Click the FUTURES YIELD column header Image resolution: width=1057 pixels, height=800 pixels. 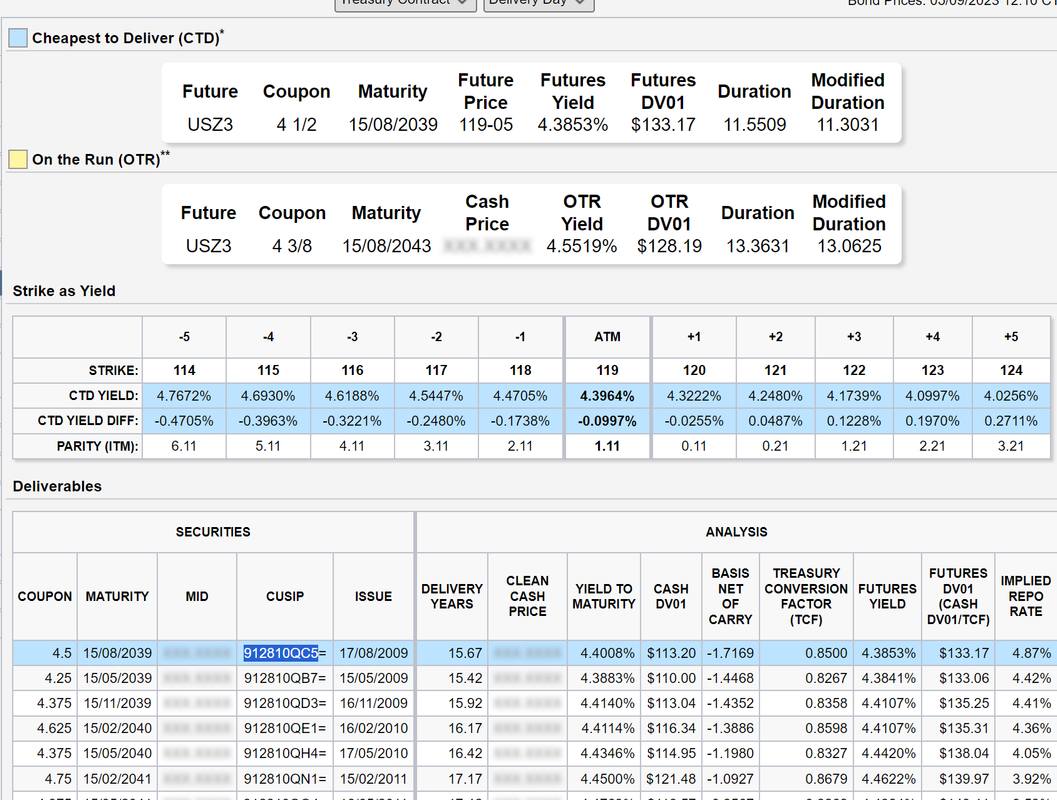[887, 596]
